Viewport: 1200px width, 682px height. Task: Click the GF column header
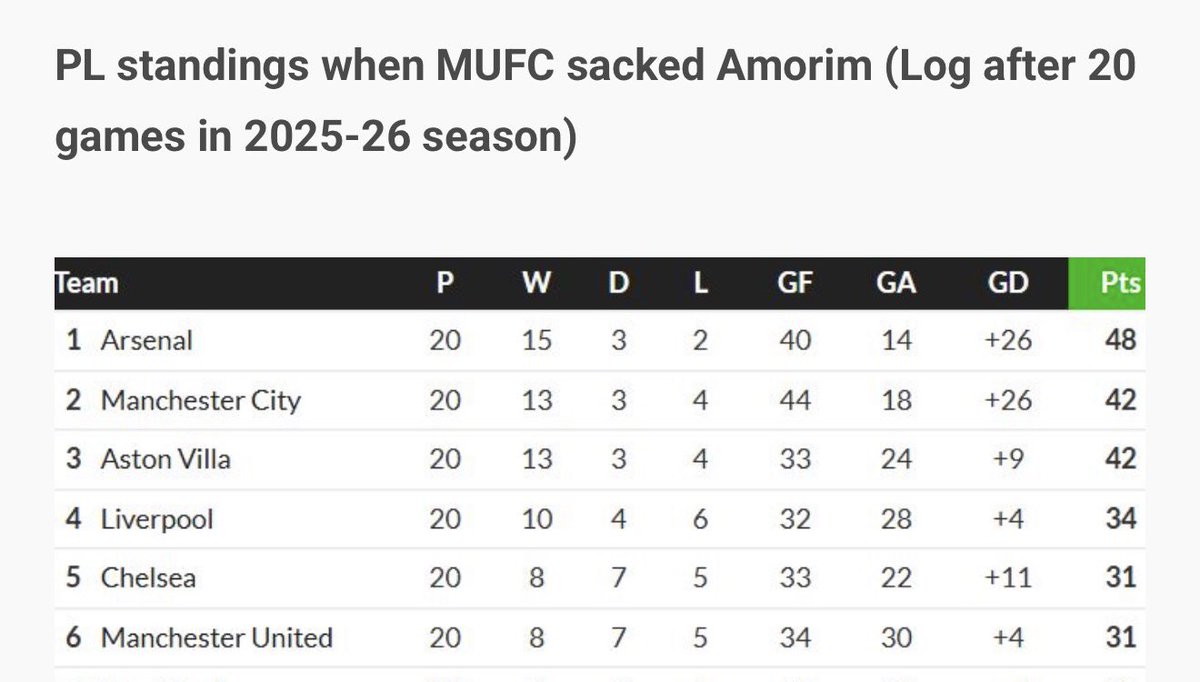click(x=795, y=283)
